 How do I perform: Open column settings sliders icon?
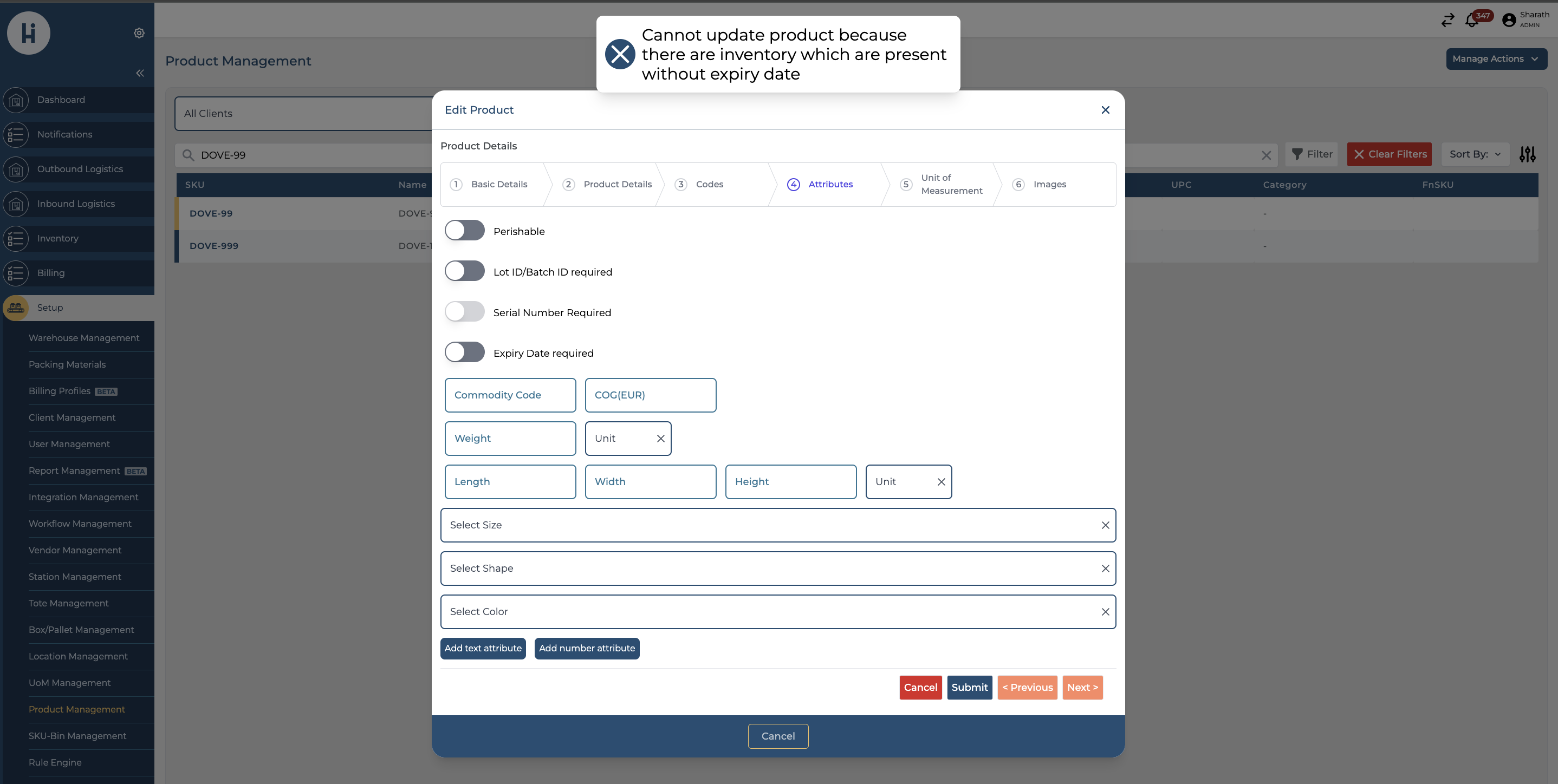pyautogui.click(x=1527, y=155)
